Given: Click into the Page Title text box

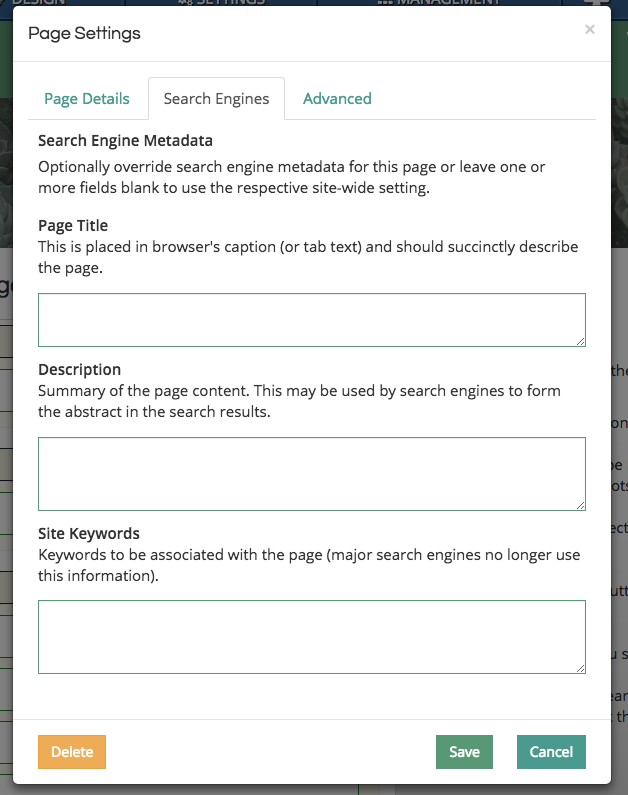Looking at the screenshot, I should pos(311,320).
